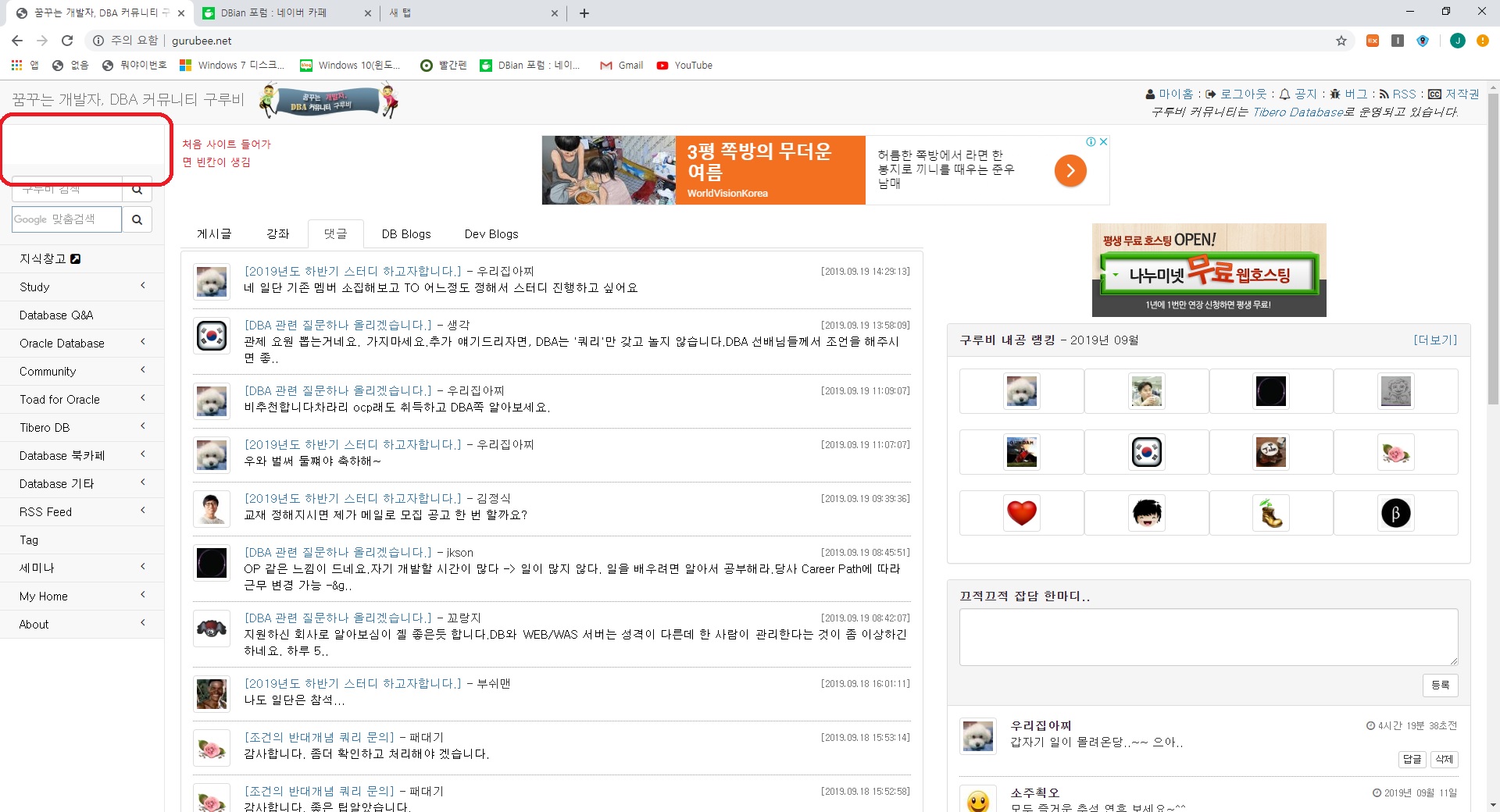This screenshot has height=812, width=1500.
Task: Switch to the 게시글 tab
Action: tap(214, 234)
